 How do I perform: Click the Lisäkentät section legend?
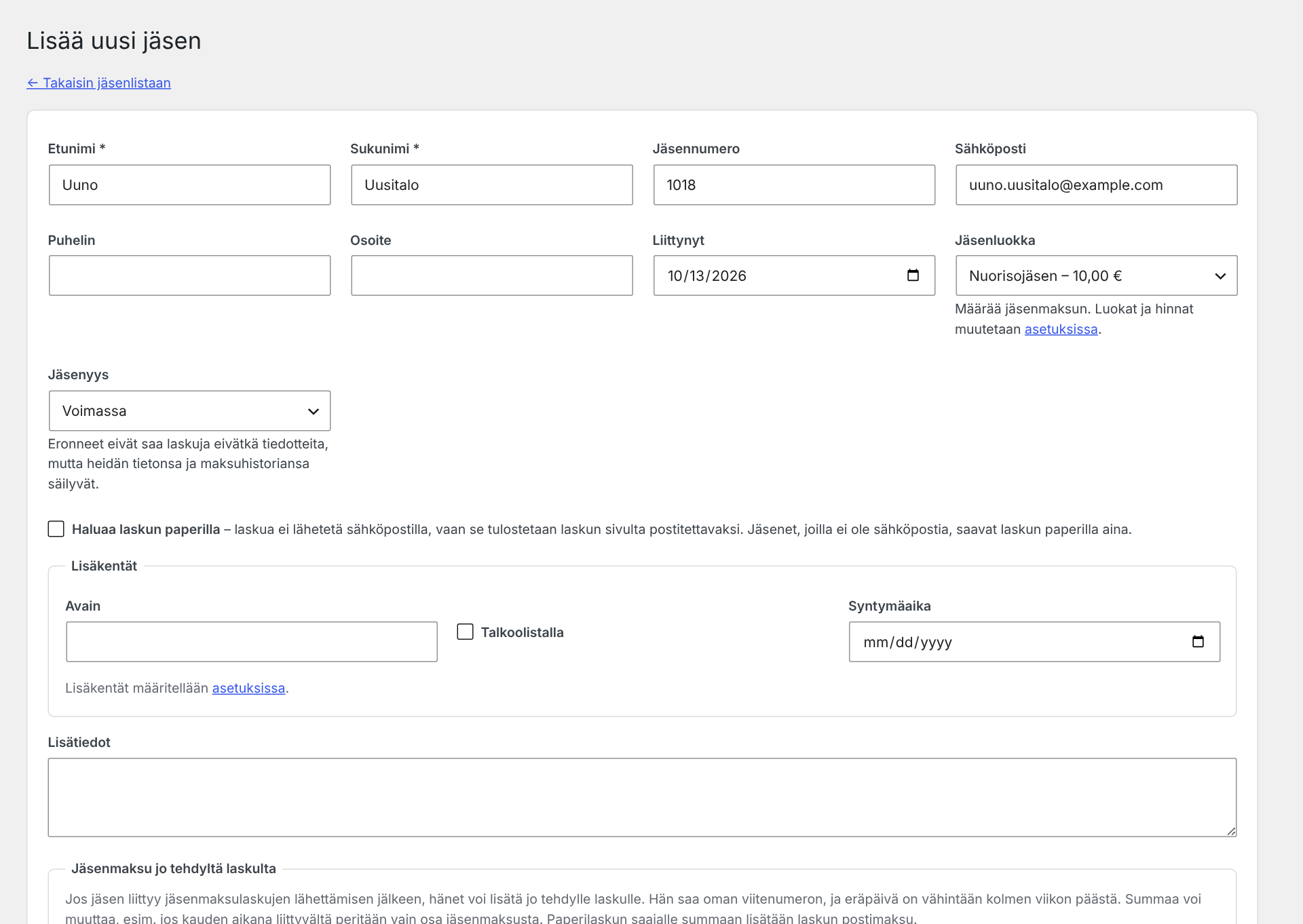pos(104,566)
